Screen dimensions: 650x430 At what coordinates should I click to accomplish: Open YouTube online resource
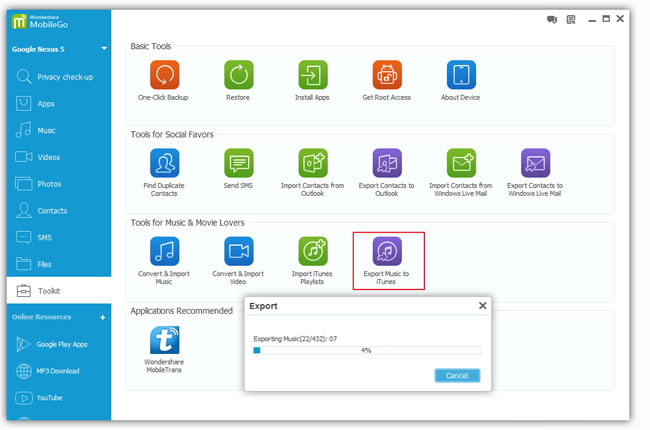pyautogui.click(x=59, y=398)
